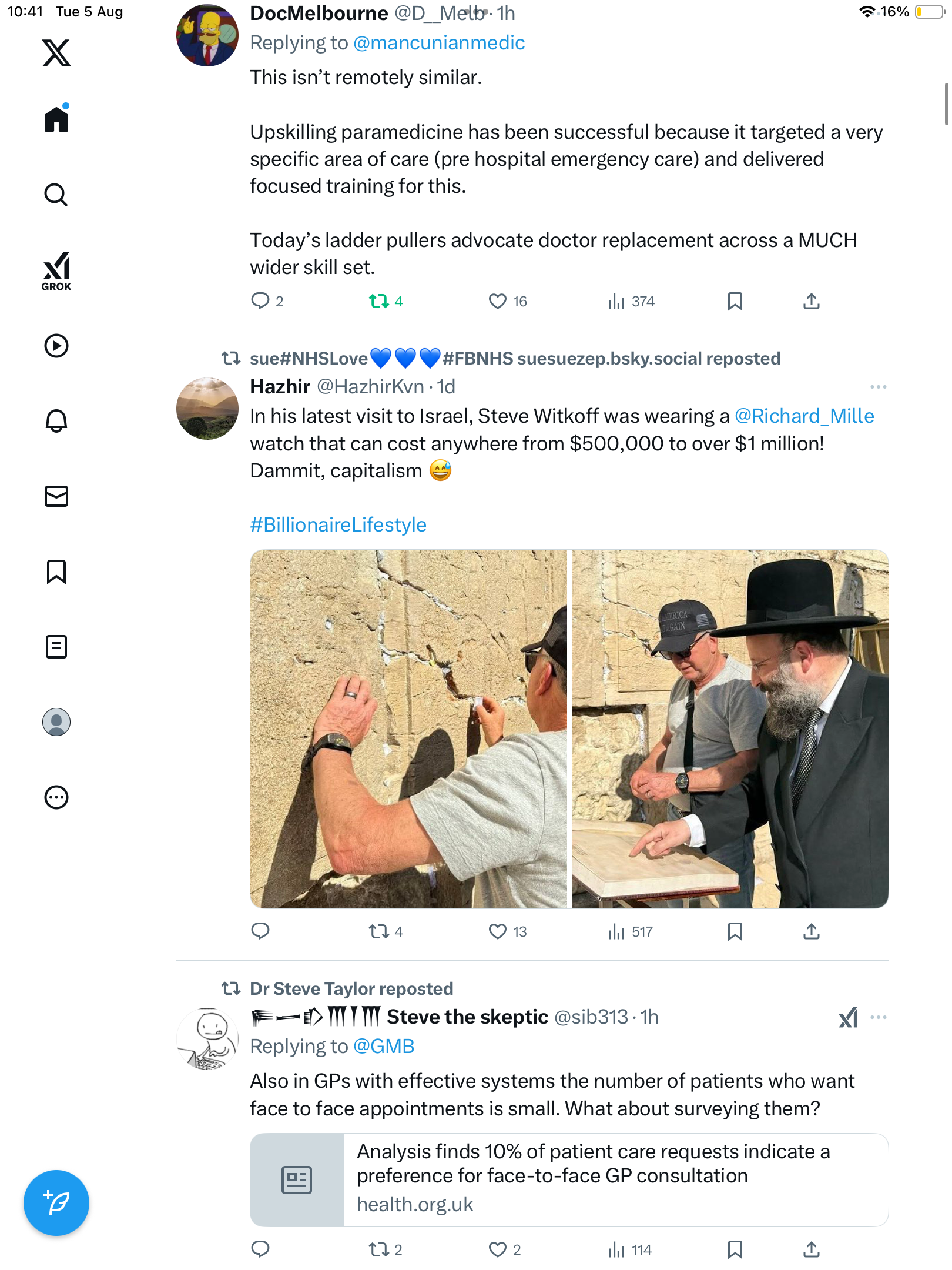Like Hazhir's Witkoff watch post
Screen dimensions: 952x1270
tap(498, 931)
